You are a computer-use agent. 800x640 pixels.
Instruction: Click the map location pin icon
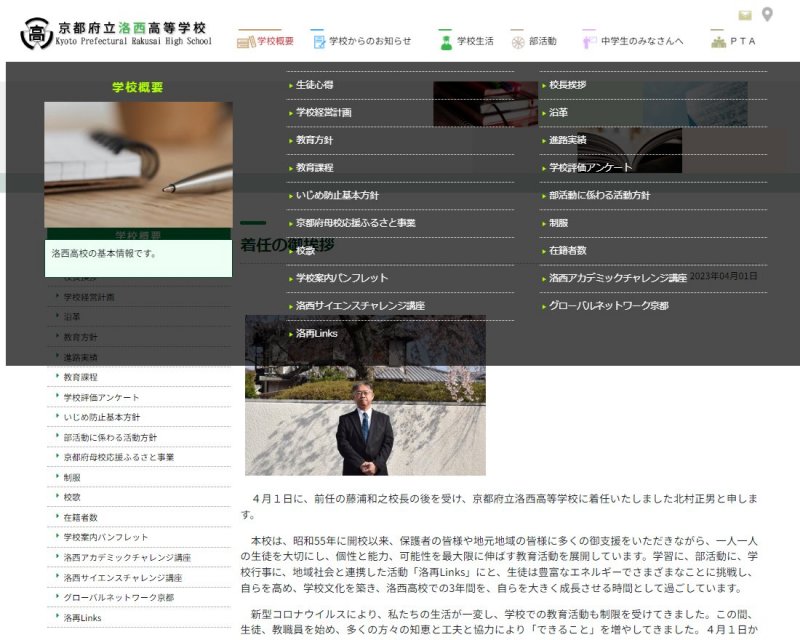point(767,14)
